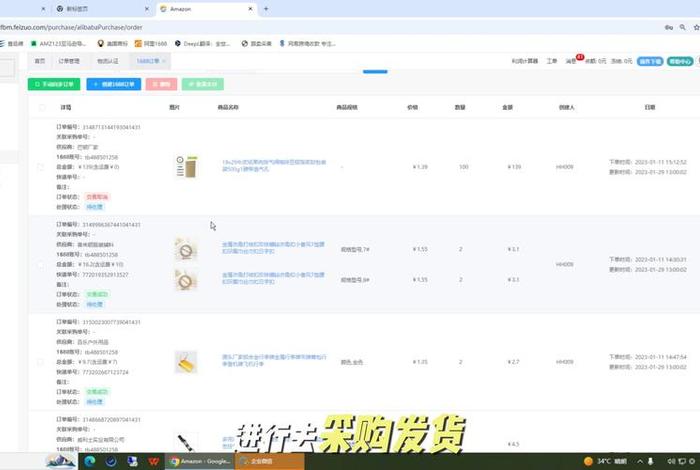Image resolution: width=700 pixels, height=470 pixels.
Task: Check the box for order 3150023007739041431
Action: click(x=40, y=362)
